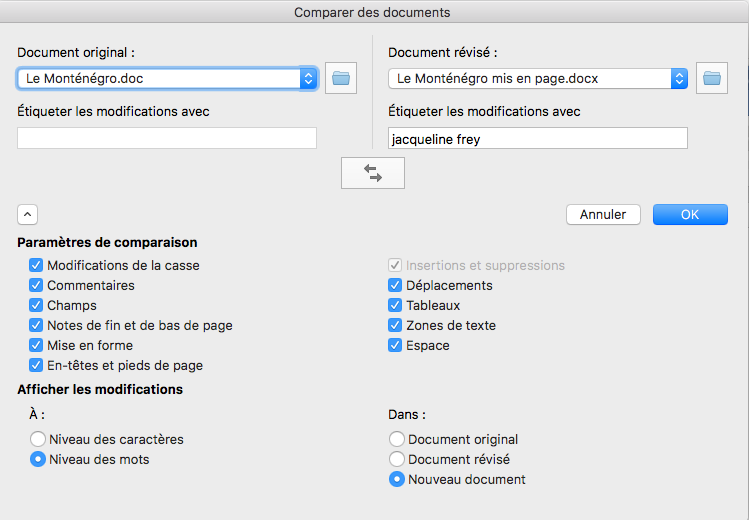The width and height of the screenshot is (749, 520).
Task: Toggle the Mise en forme checkbox
Action: (x=36, y=346)
